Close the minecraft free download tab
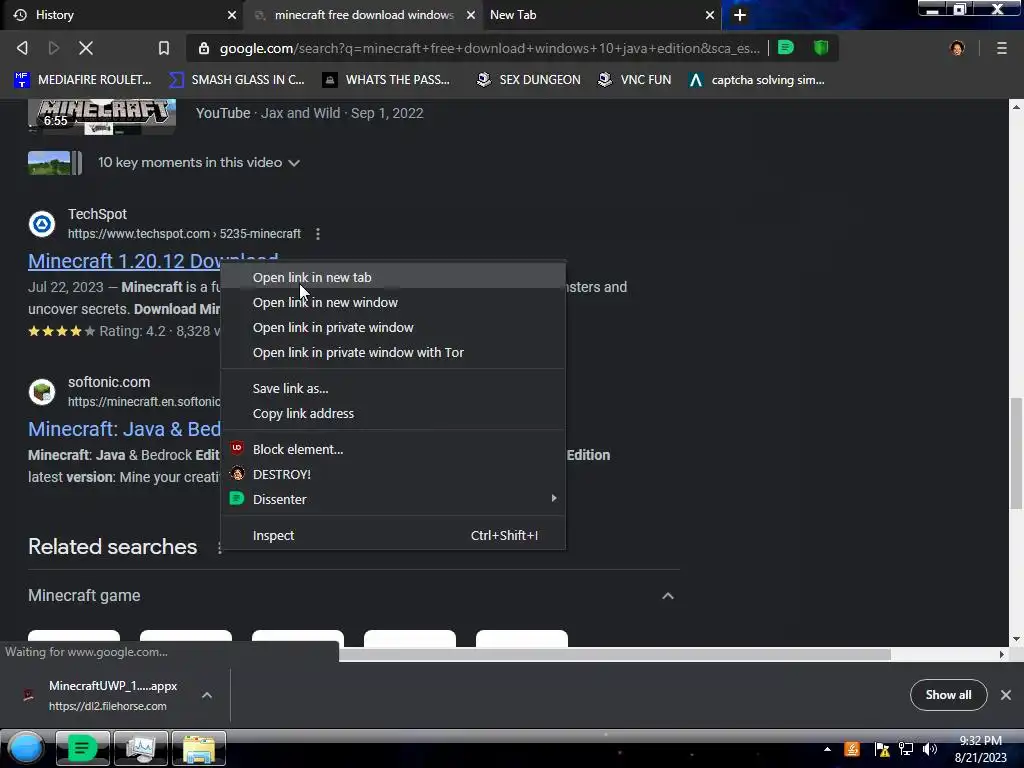This screenshot has height=768, width=1024. [470, 15]
